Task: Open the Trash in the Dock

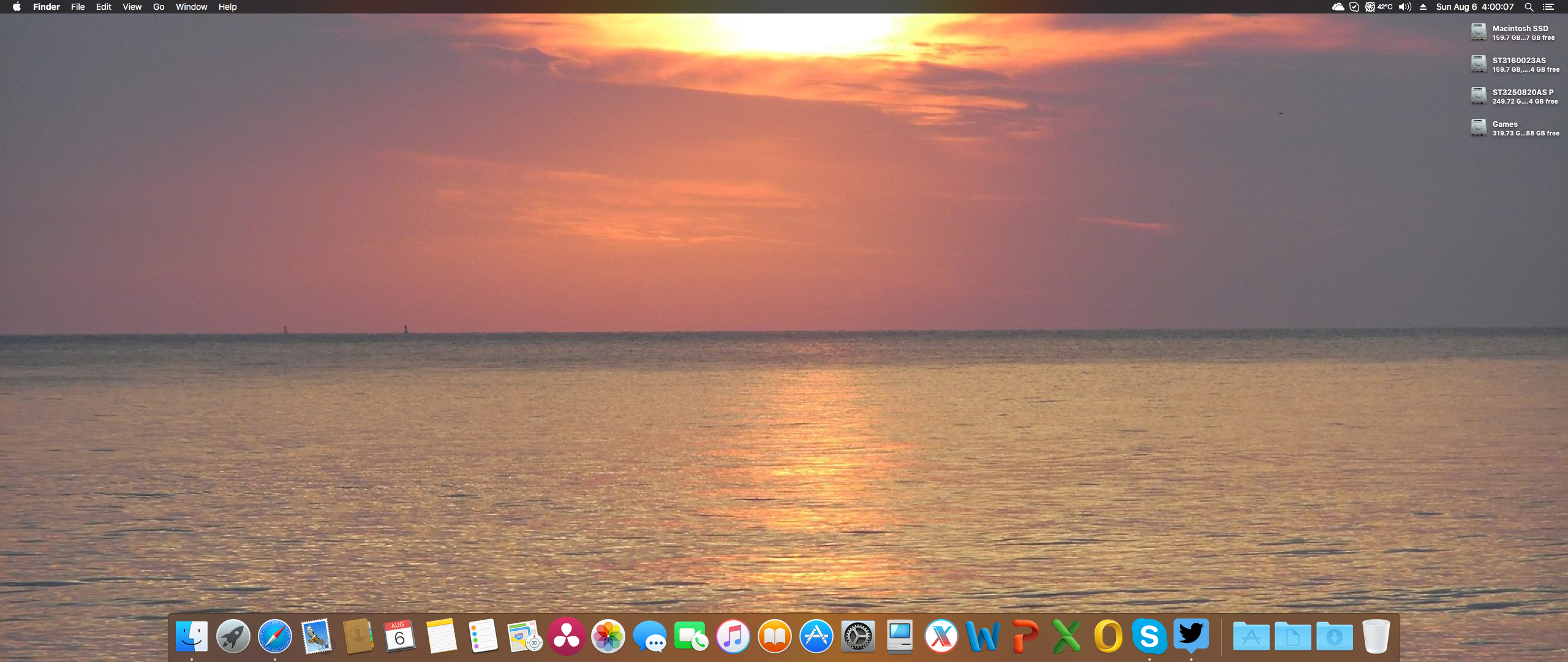Action: pyautogui.click(x=1376, y=636)
